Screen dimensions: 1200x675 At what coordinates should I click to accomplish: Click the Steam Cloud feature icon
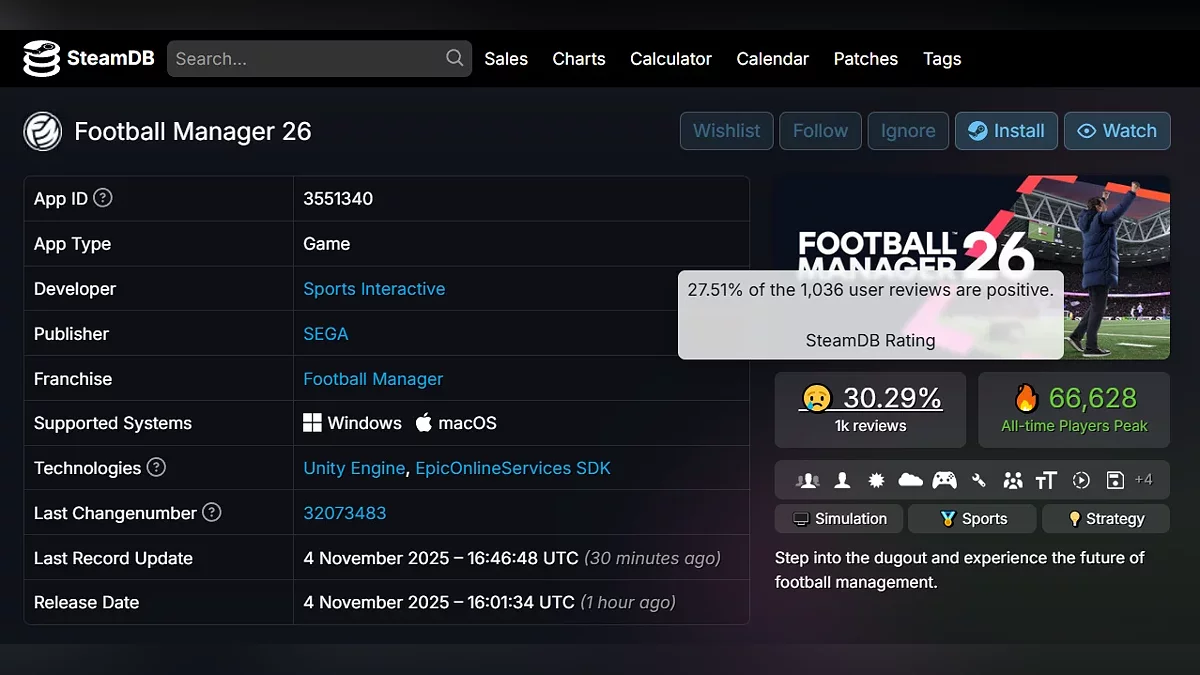[910, 480]
